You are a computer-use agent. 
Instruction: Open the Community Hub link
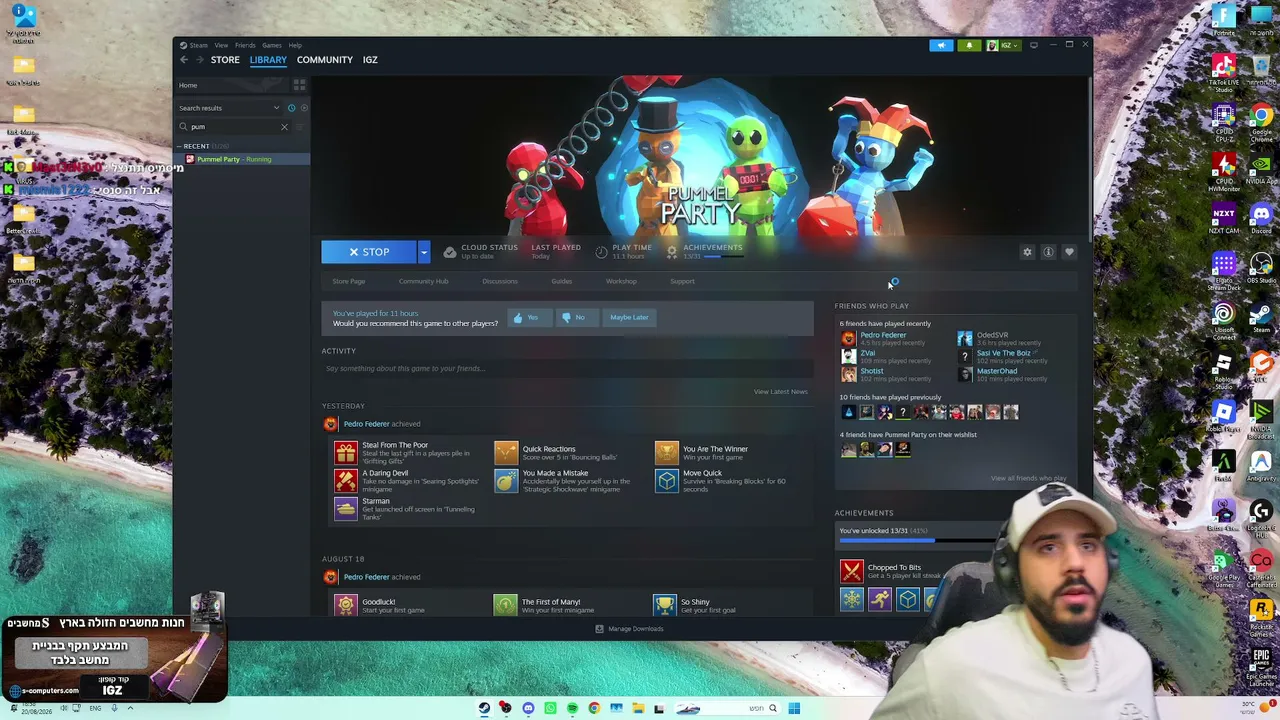click(423, 281)
